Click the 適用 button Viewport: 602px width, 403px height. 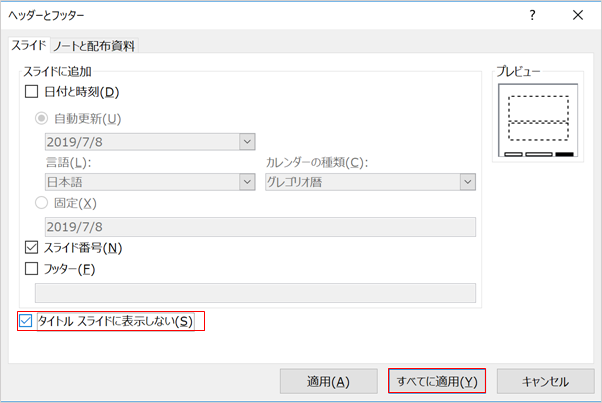329,382
